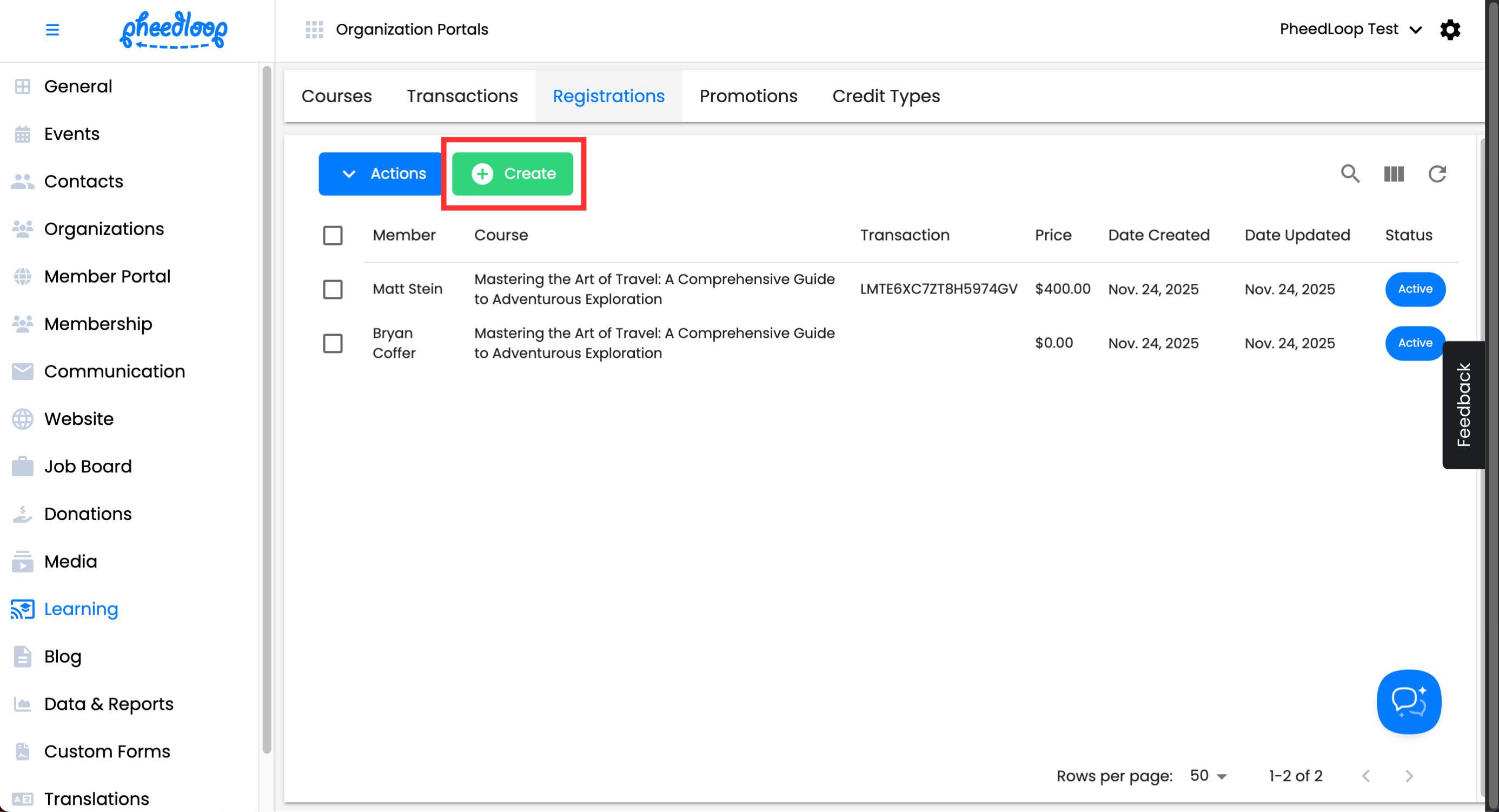Switch to the Transactions tab
1499x812 pixels.
pyautogui.click(x=461, y=96)
